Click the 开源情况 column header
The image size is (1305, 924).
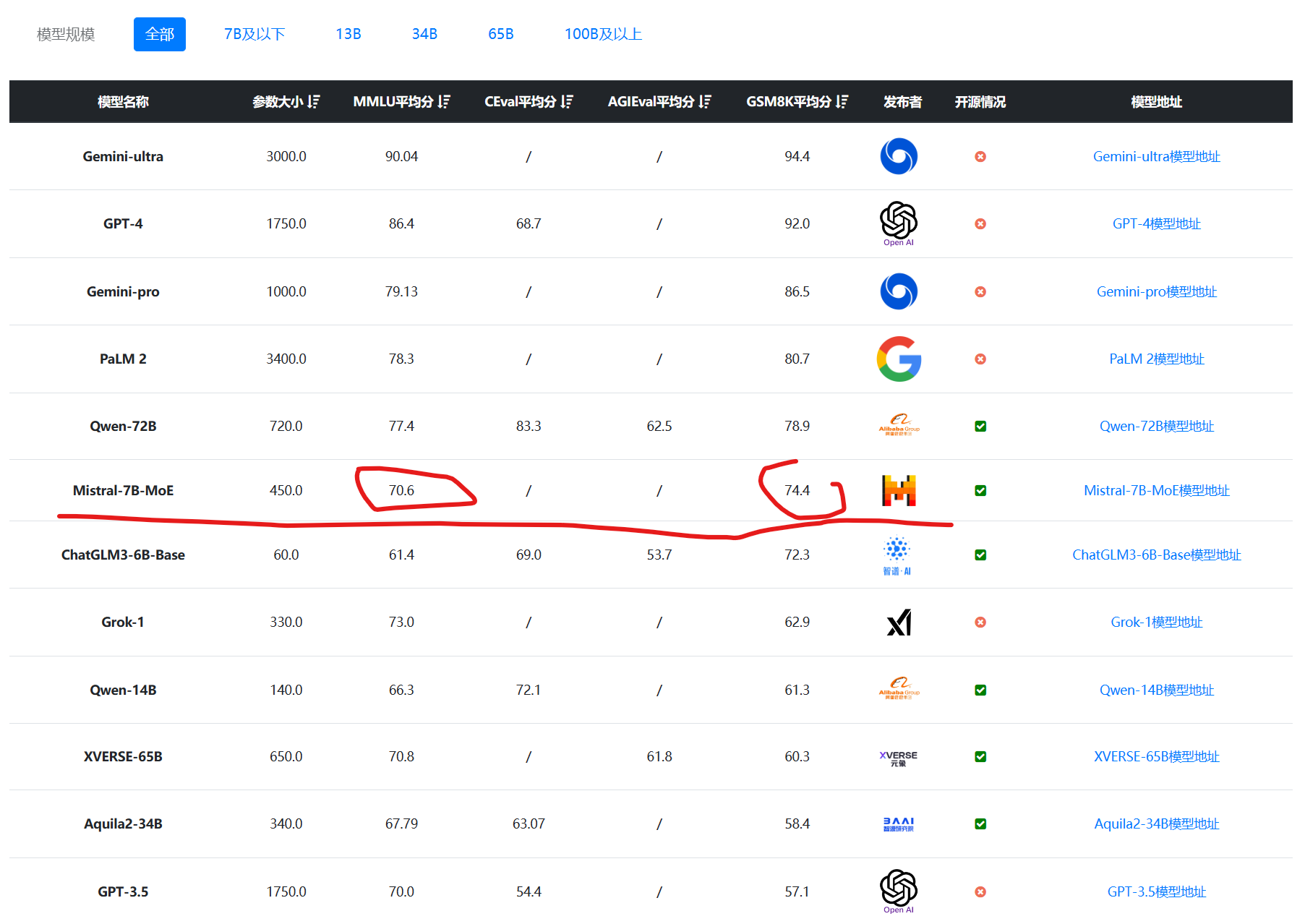coord(980,102)
